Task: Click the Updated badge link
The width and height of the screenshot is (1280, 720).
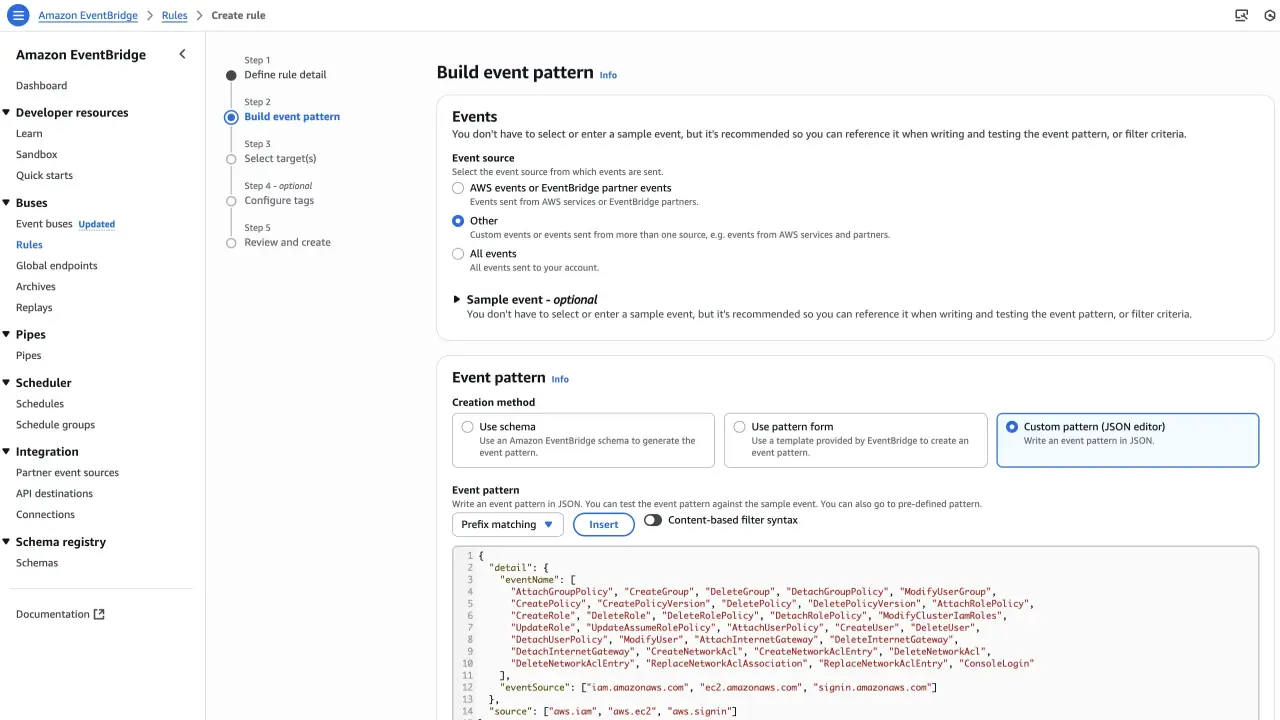Action: tap(97, 224)
